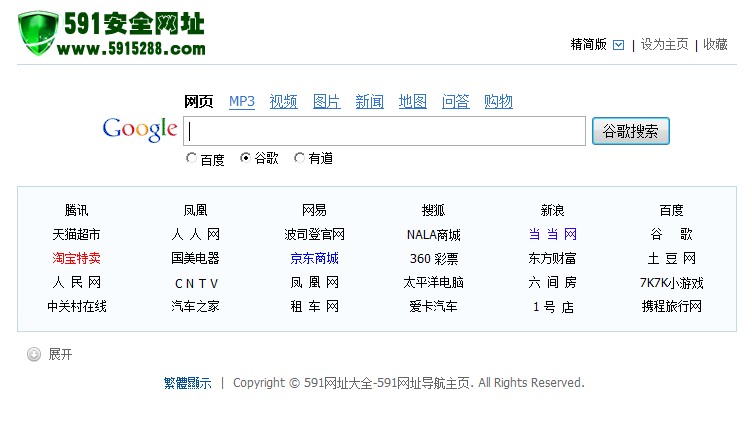Viewport: 752px width, 424px height.
Task: Open the 携程旅行网 link
Action: (x=671, y=306)
